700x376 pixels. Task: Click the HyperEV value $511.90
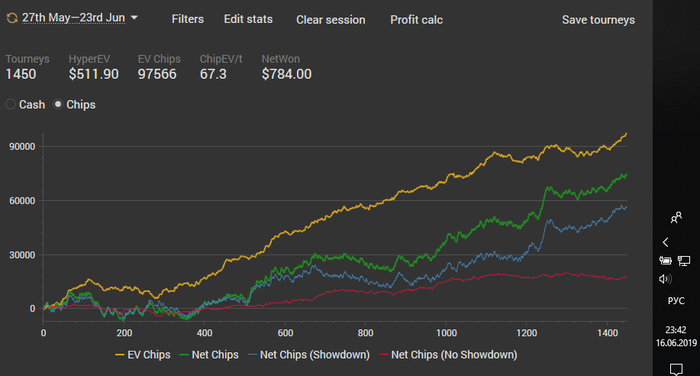[94, 74]
